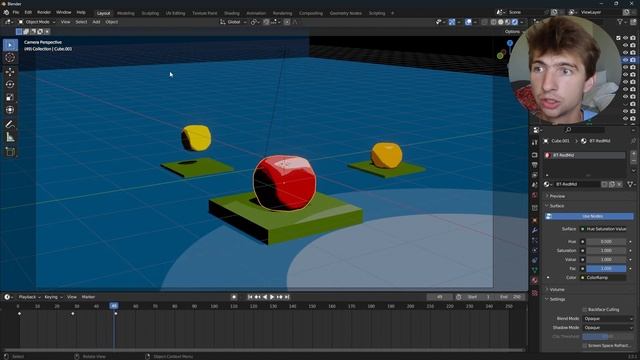Collapse the Surface panel
This screenshot has width=640, height=360.
[x=556, y=206]
